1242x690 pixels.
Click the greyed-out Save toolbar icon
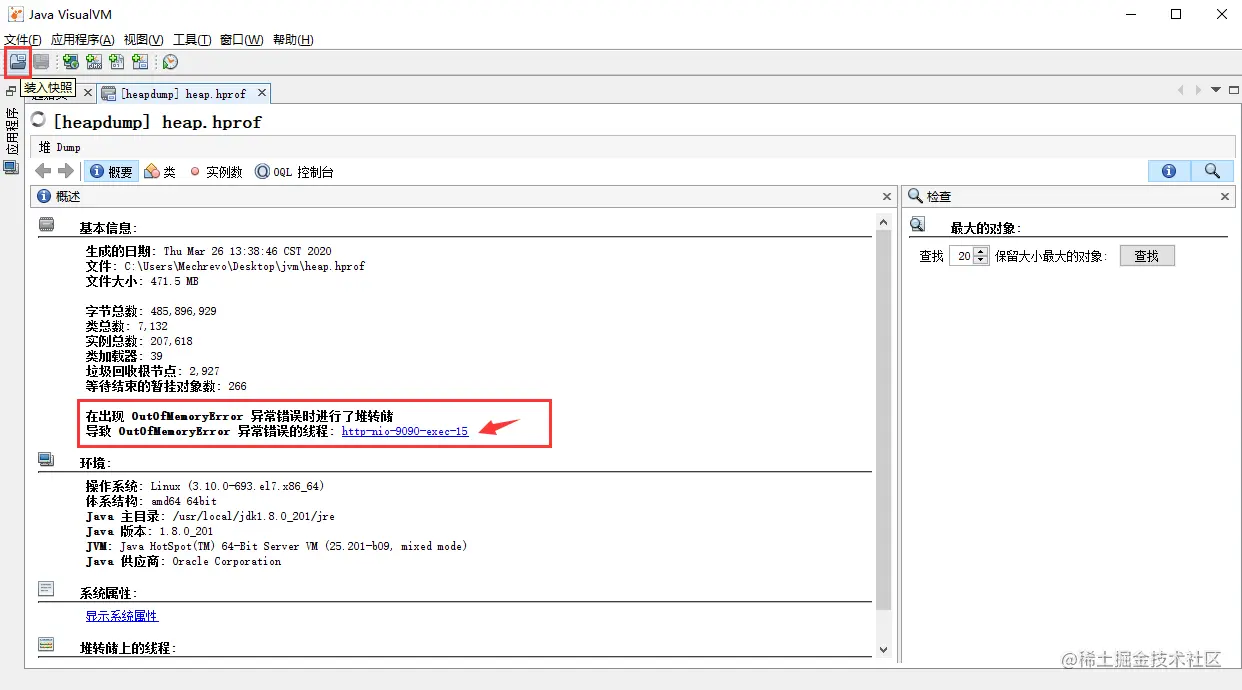point(41,62)
